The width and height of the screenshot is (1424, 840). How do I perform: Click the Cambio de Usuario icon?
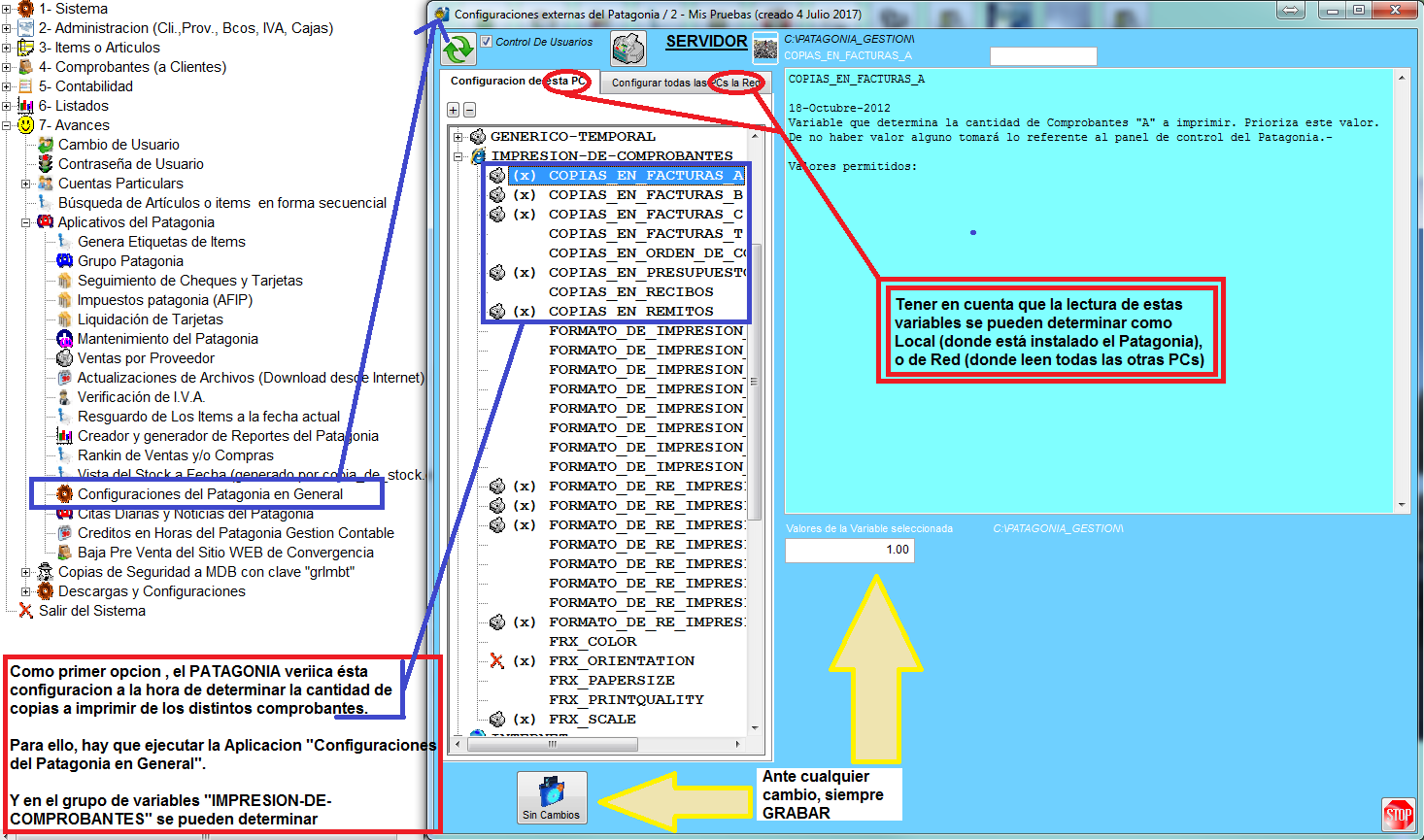[46, 145]
